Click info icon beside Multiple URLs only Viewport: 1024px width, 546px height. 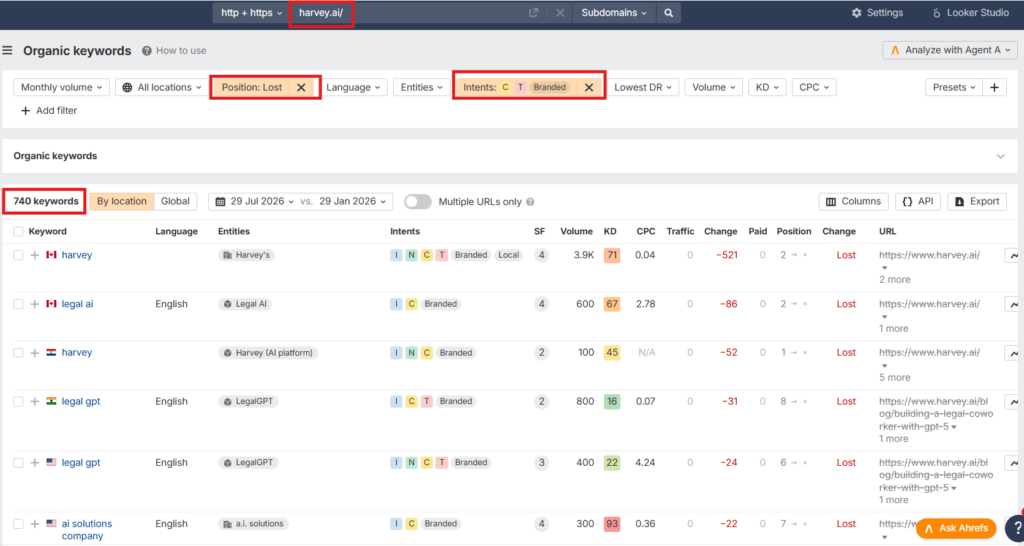click(530, 202)
